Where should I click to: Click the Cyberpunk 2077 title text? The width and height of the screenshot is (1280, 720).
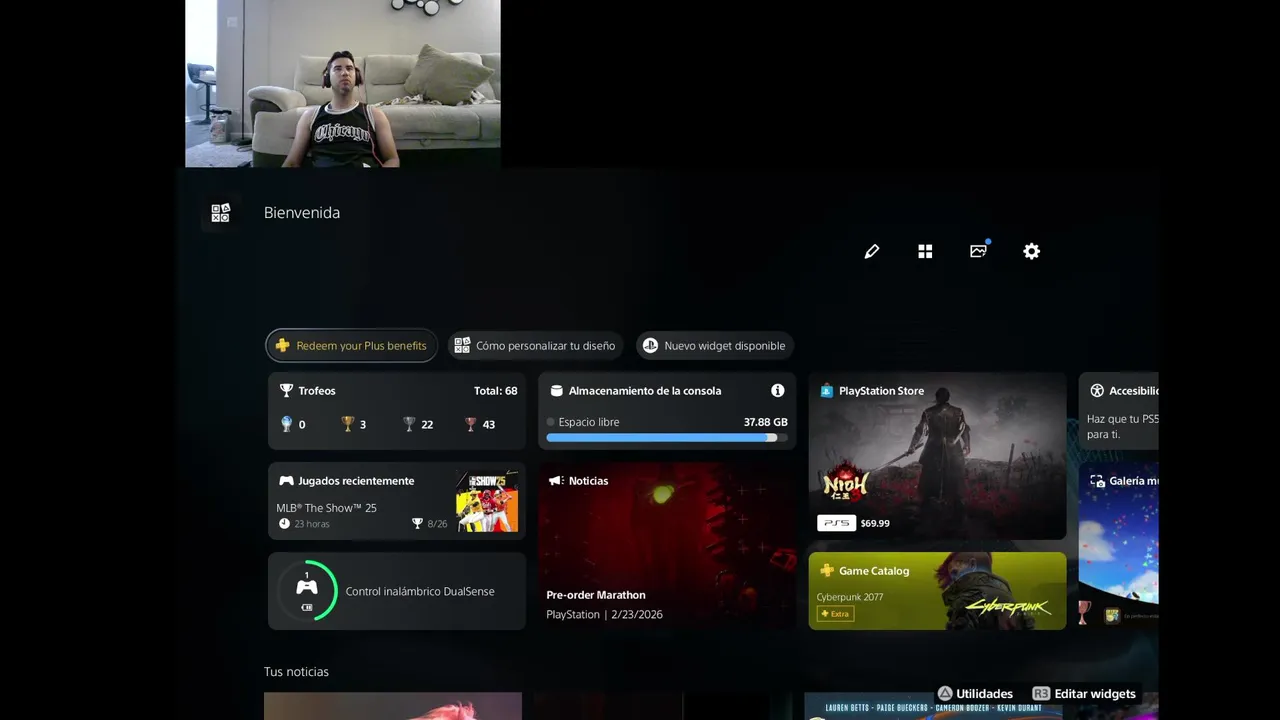coord(850,597)
